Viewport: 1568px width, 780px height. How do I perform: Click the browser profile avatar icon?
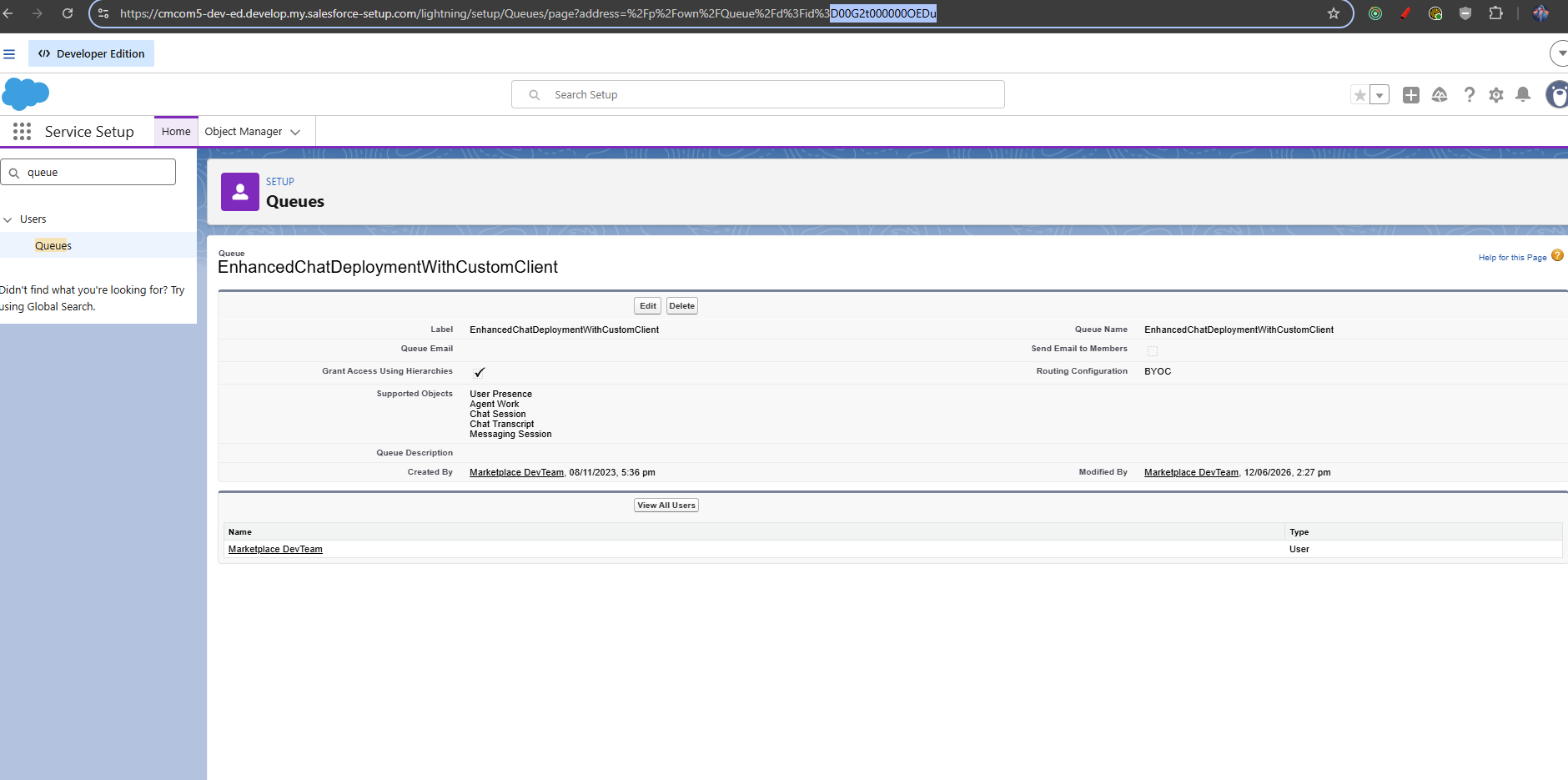pos(1540,13)
